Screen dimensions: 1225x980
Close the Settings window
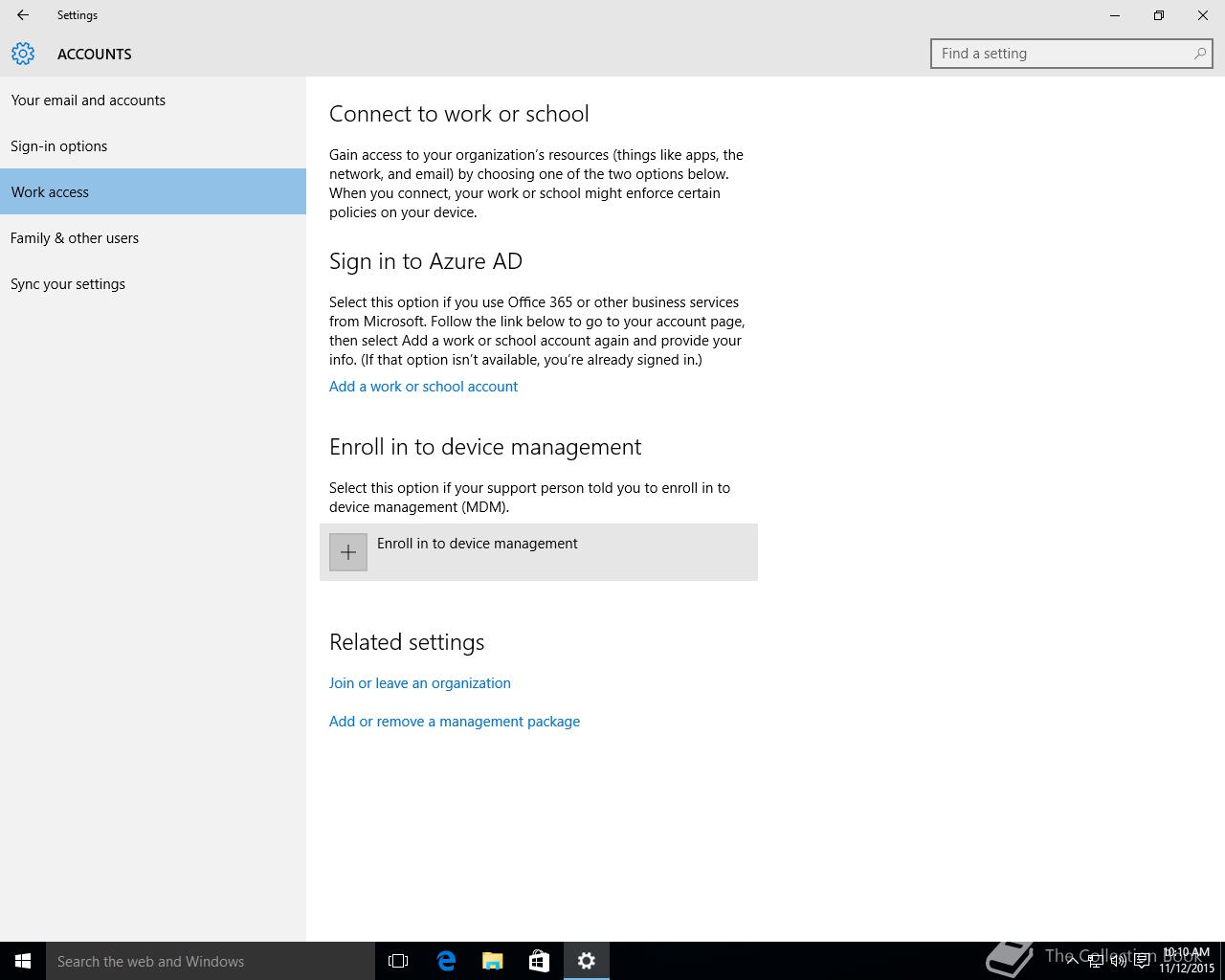1203,15
